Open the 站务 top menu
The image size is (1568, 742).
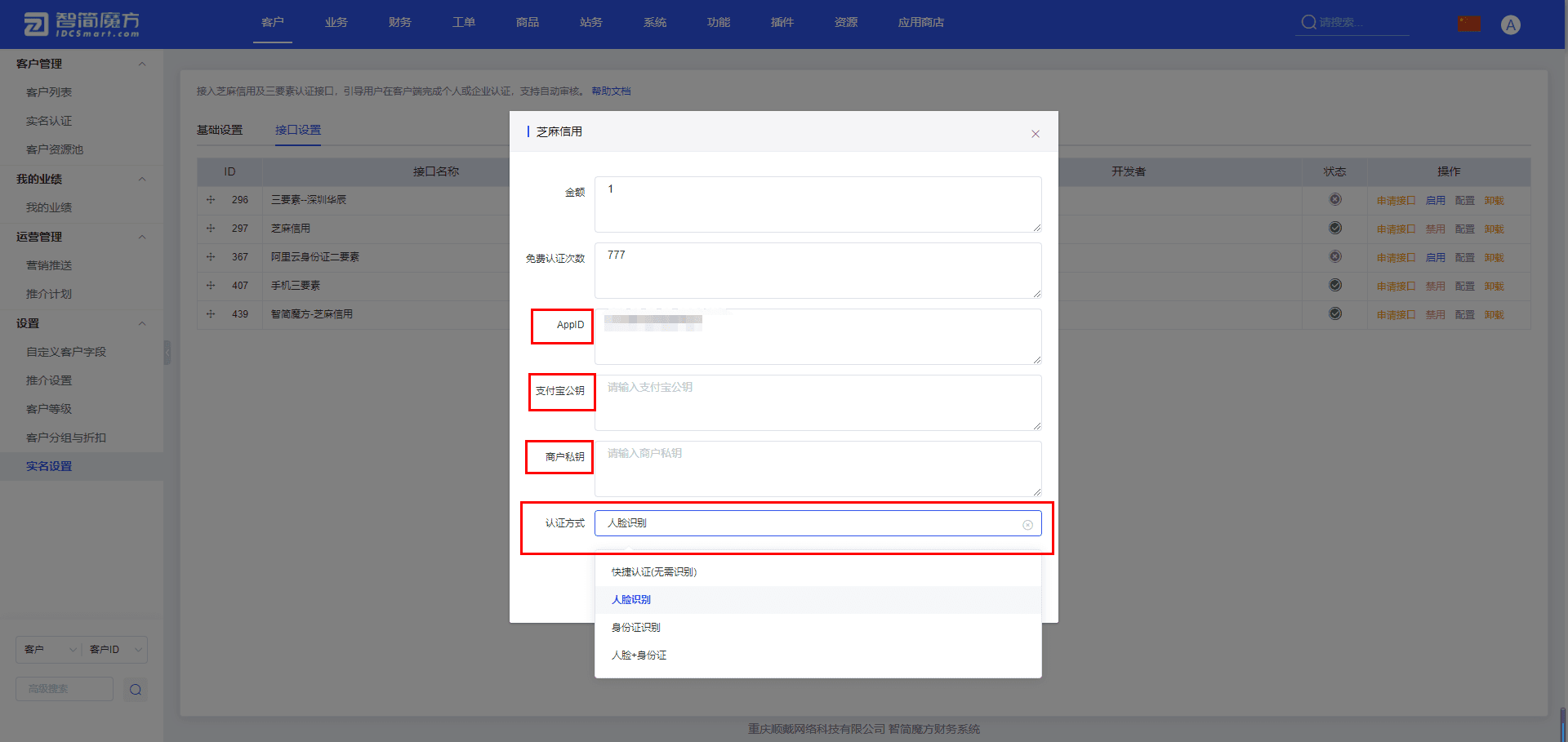(591, 23)
